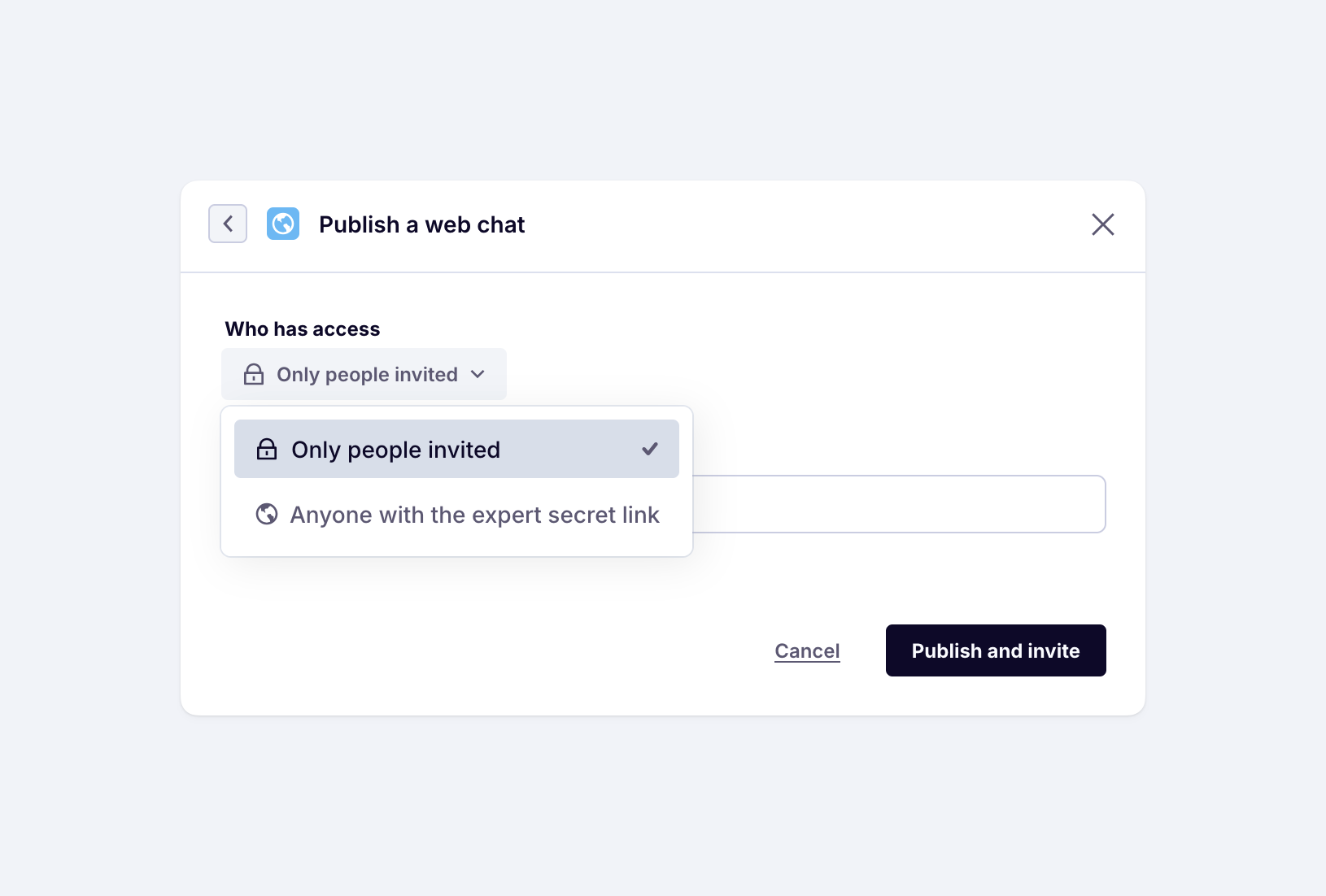The image size is (1326, 896).
Task: Collapse the access dropdown using its chevron arrow
Action: [x=478, y=374]
